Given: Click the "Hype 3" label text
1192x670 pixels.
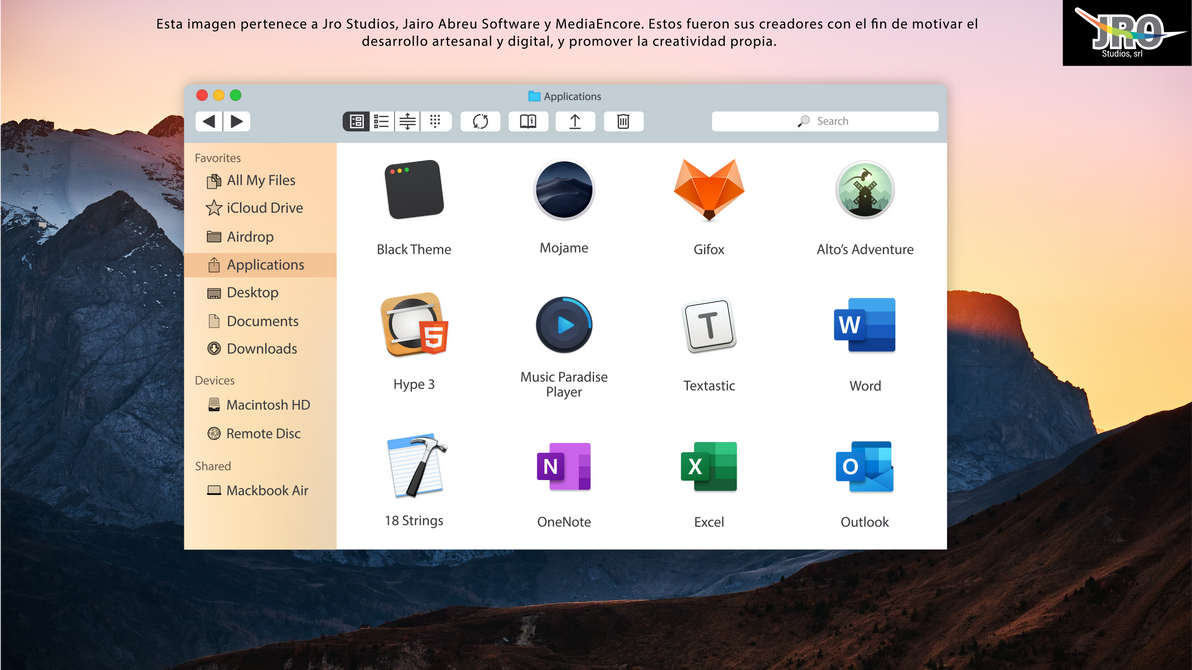Looking at the screenshot, I should pyautogui.click(x=414, y=385).
